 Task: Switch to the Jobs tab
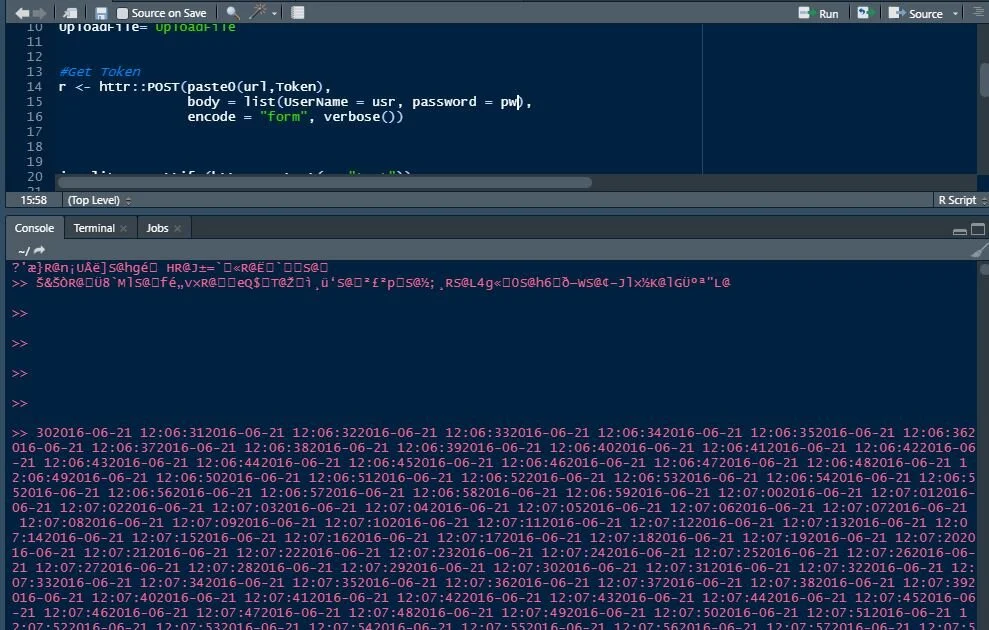(156, 228)
